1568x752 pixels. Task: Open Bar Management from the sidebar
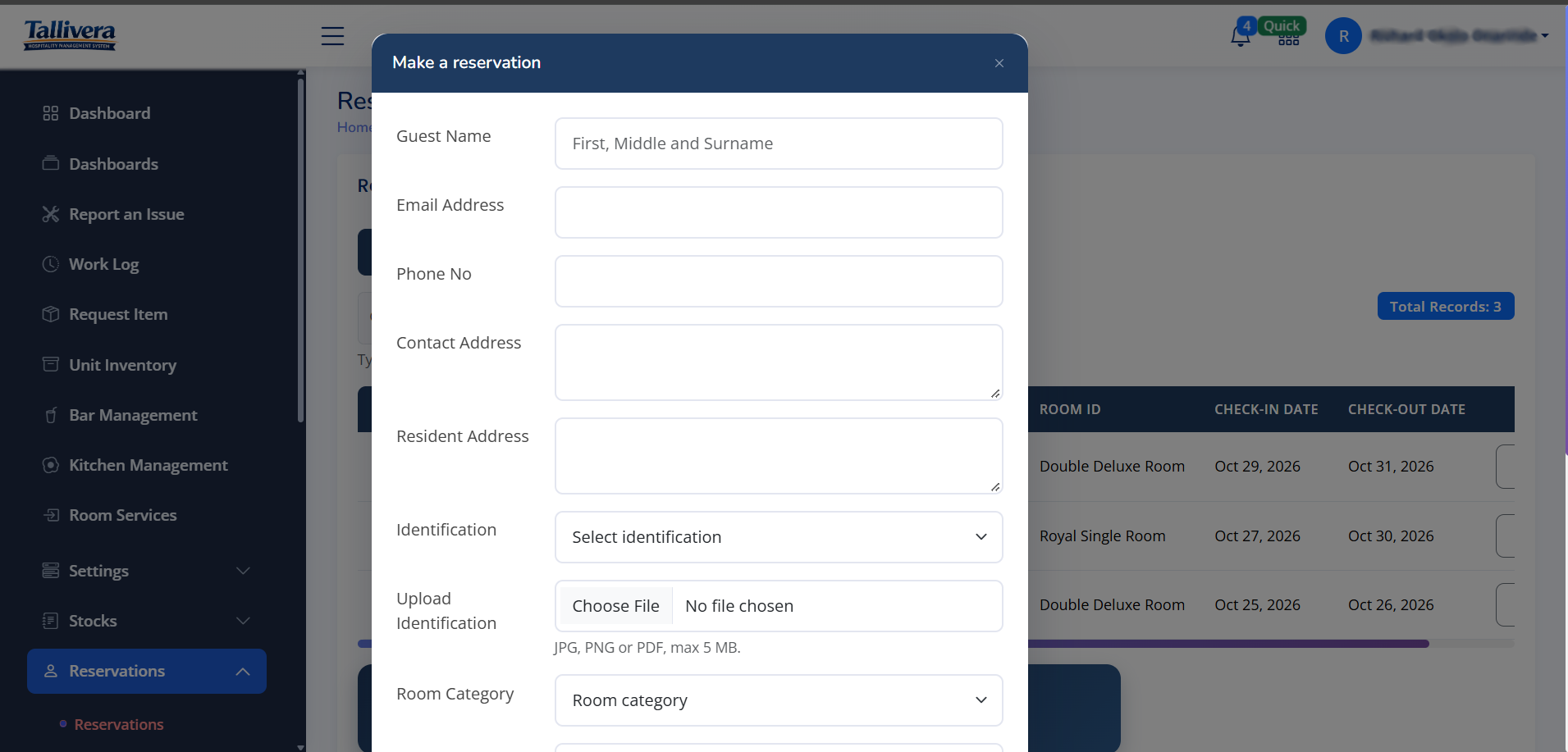click(x=133, y=415)
